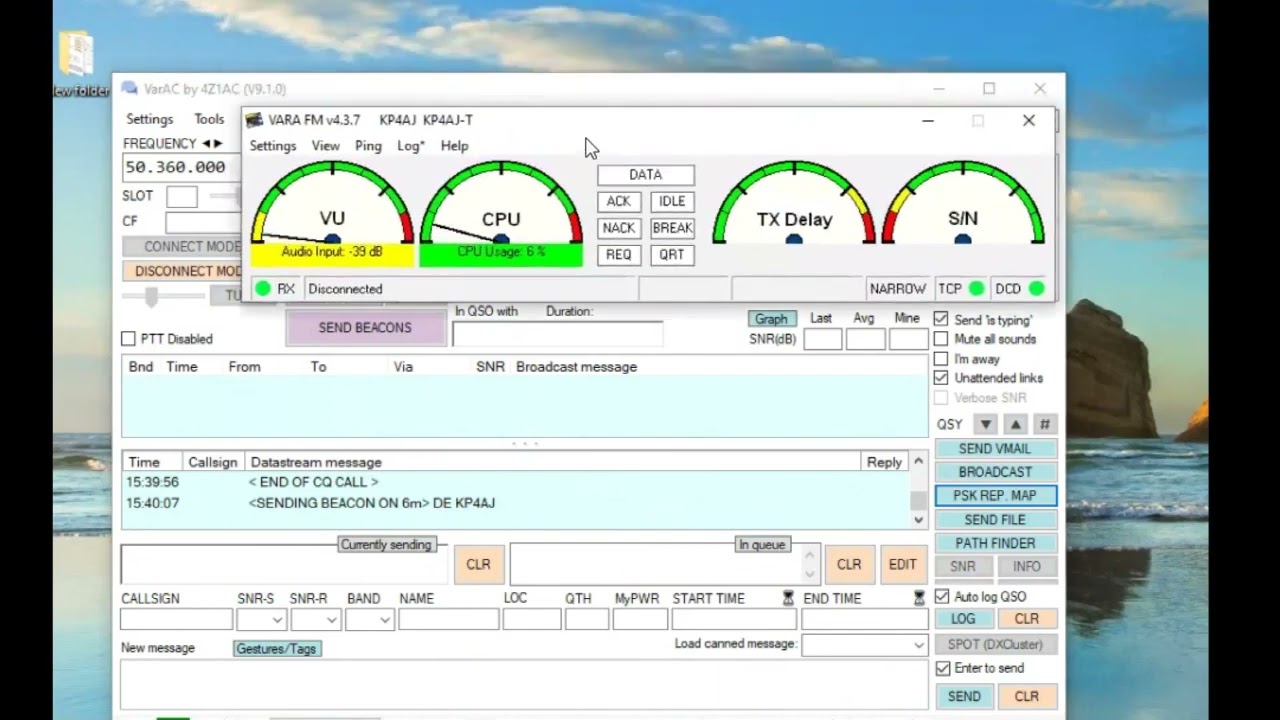Click the green RX indicator light
This screenshot has width=1280, height=720.
point(263,289)
